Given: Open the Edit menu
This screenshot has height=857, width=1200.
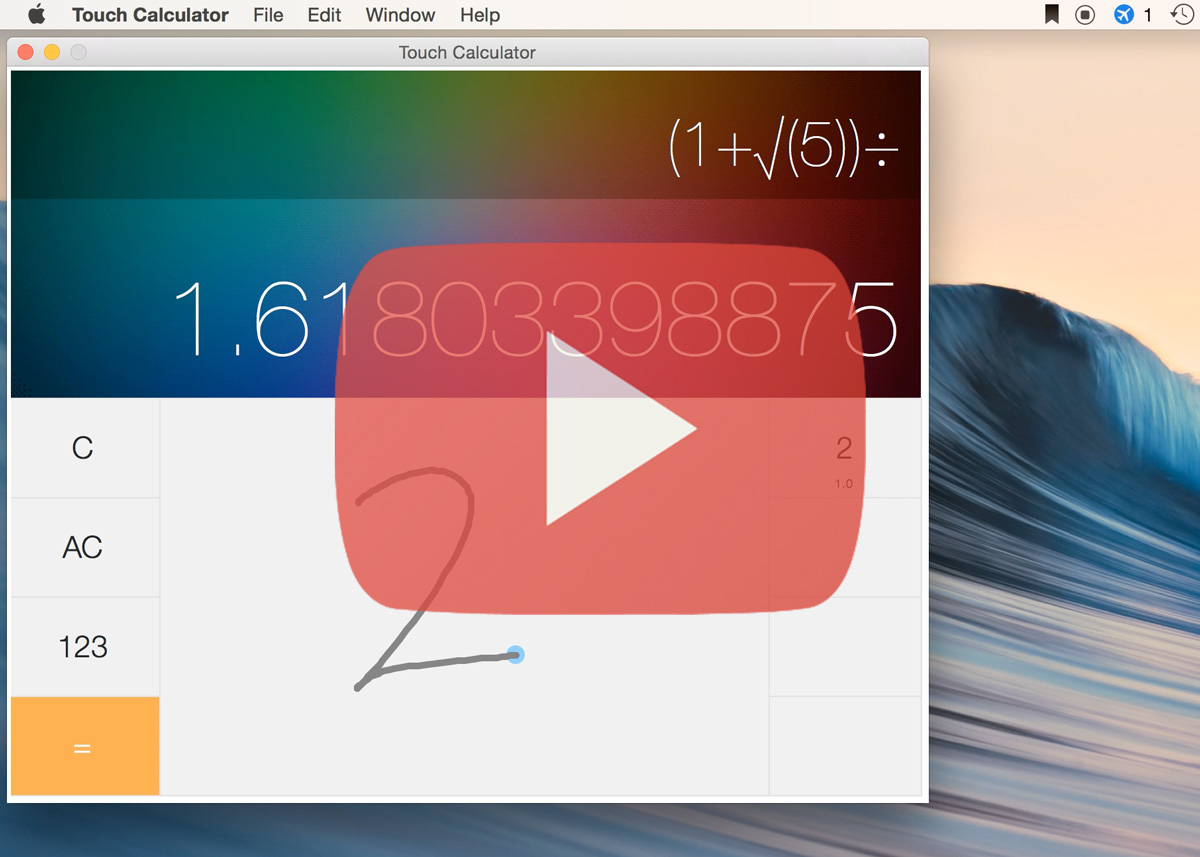Looking at the screenshot, I should point(324,15).
